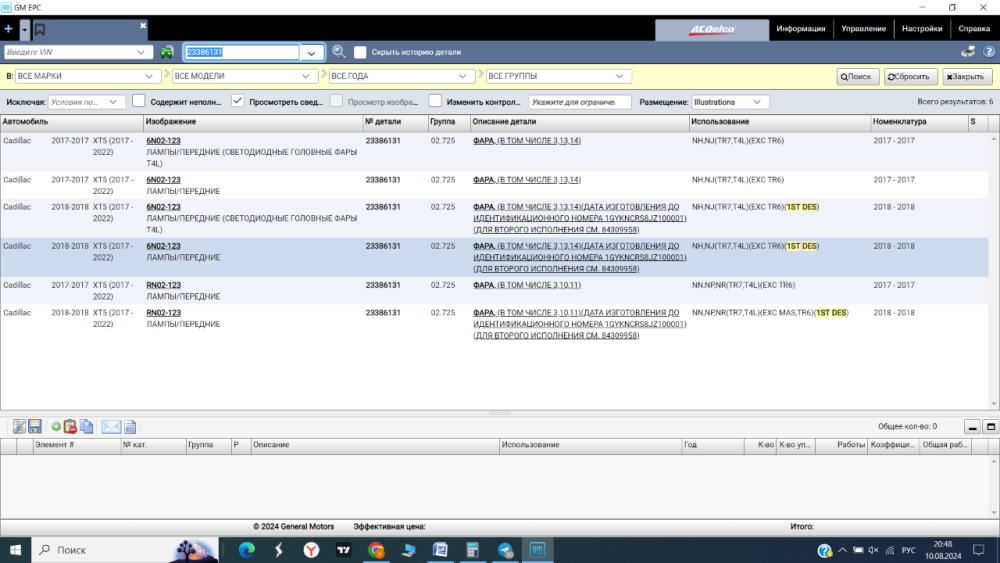Open the 'Настройки' menu
The width and height of the screenshot is (1000, 563).
point(921,29)
